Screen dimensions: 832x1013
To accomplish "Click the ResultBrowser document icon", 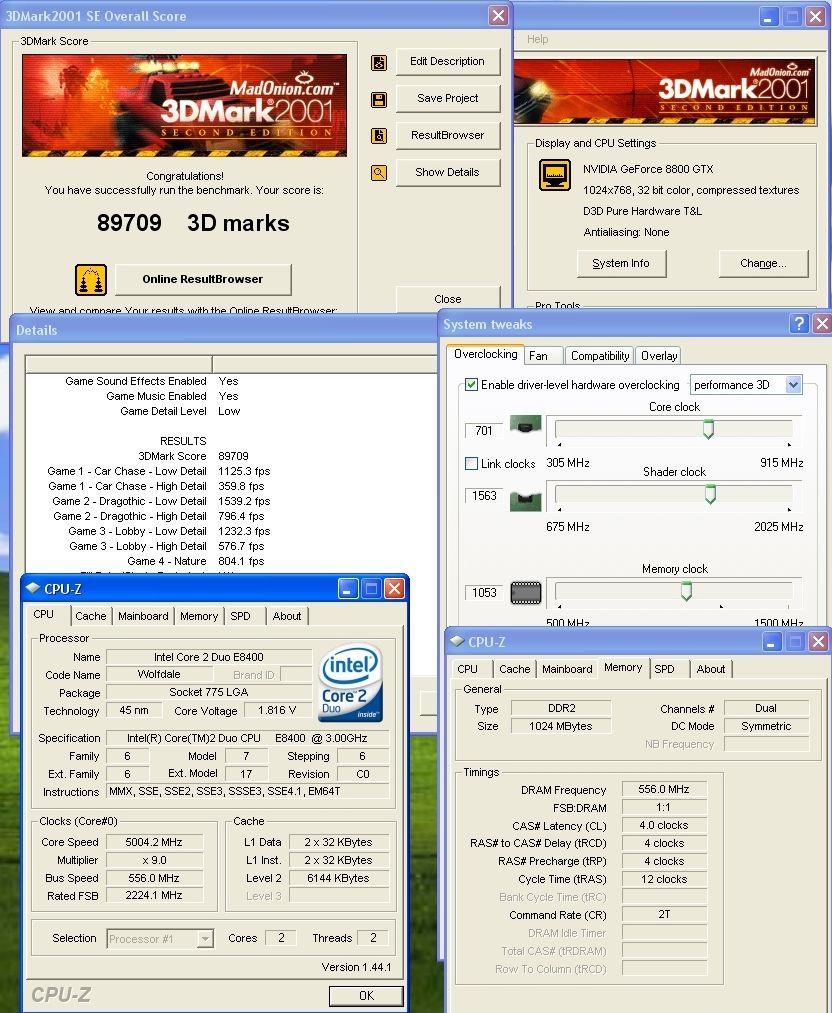I will click(x=379, y=136).
